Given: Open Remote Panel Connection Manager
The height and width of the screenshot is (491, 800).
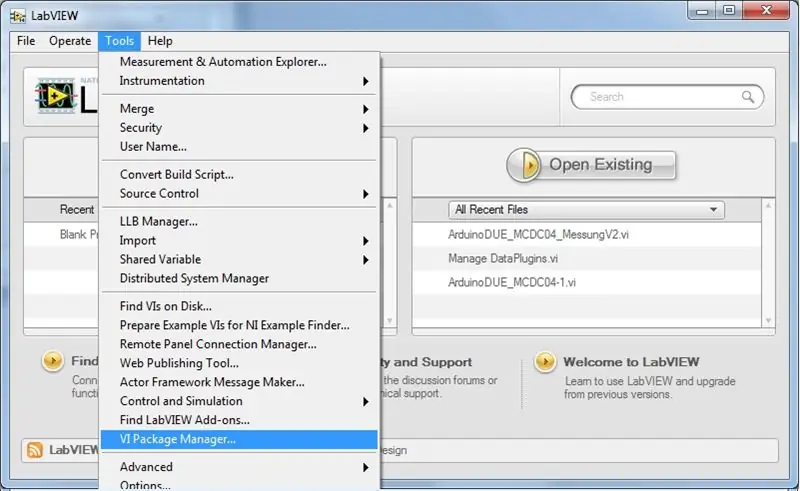Looking at the screenshot, I should [239, 344].
